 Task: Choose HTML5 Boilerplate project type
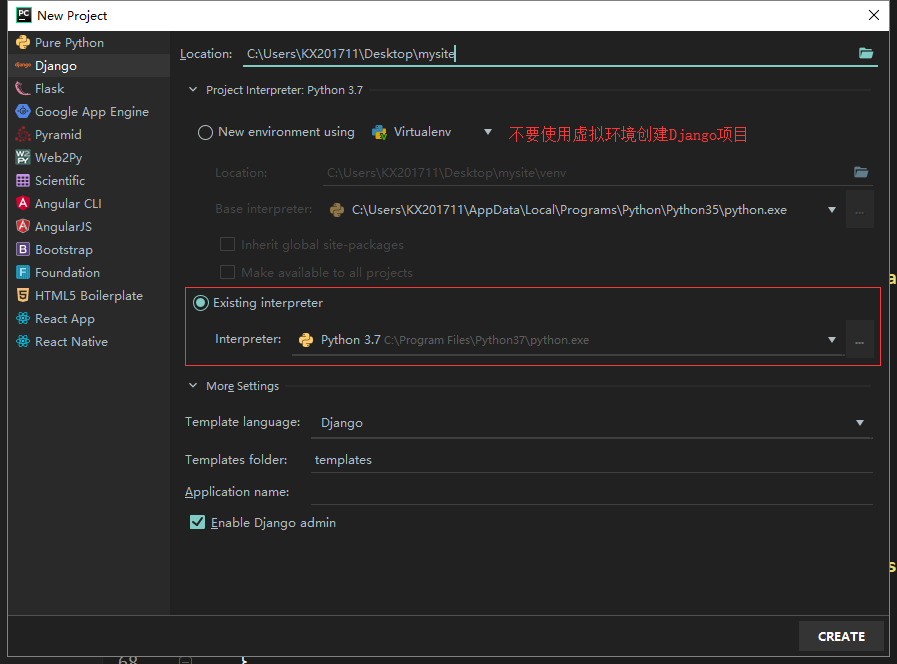click(89, 295)
